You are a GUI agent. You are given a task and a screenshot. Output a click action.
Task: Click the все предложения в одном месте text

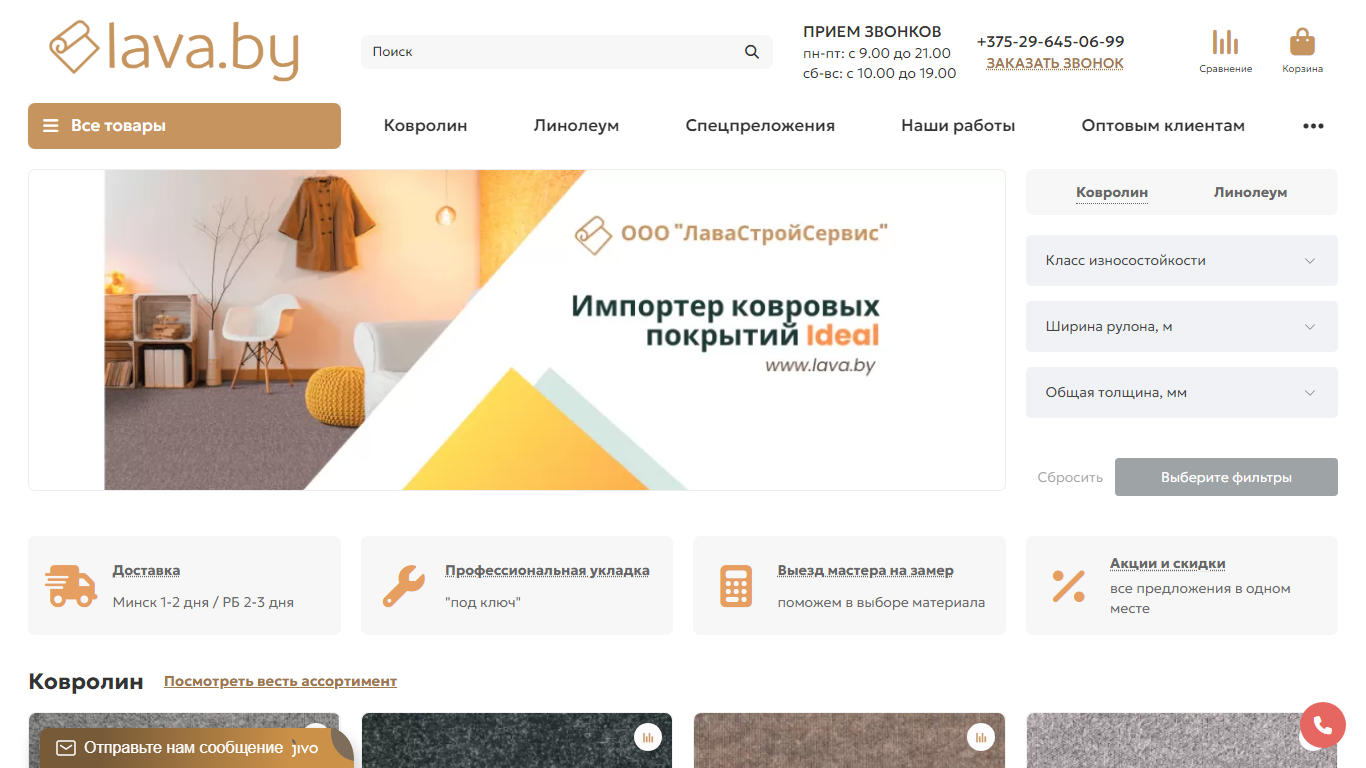pyautogui.click(x=1200, y=599)
